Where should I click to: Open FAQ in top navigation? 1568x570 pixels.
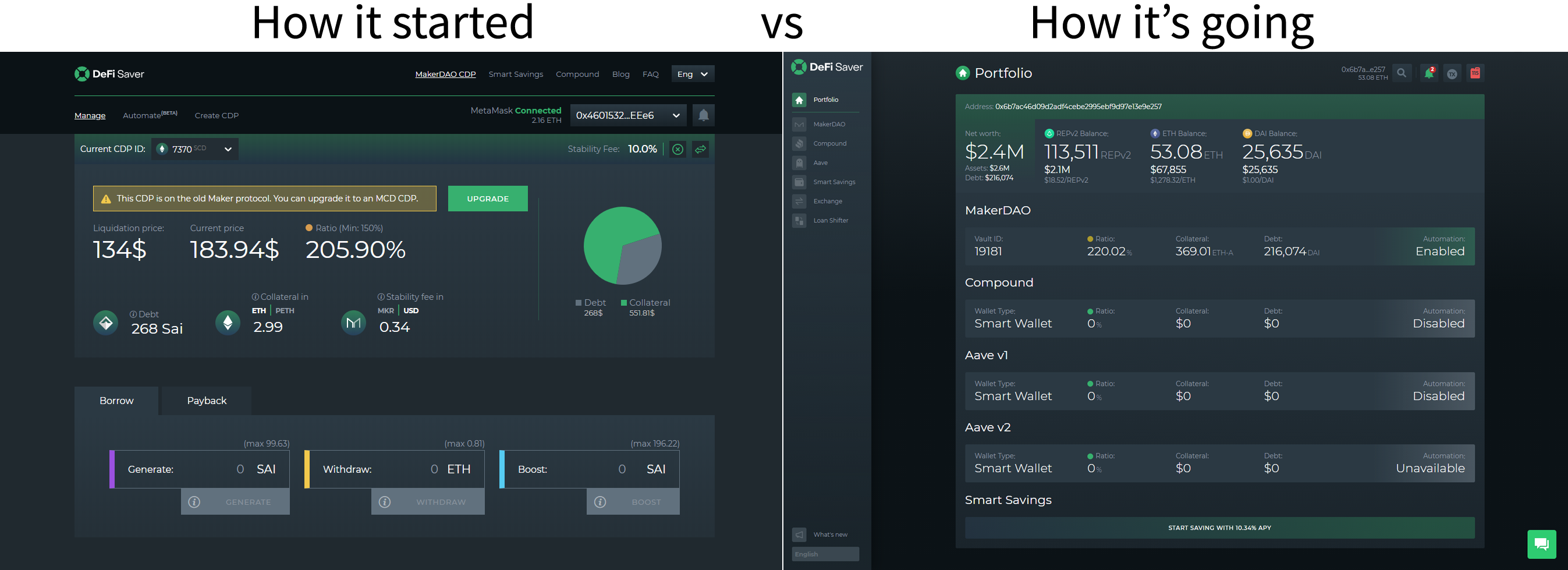pyautogui.click(x=651, y=75)
